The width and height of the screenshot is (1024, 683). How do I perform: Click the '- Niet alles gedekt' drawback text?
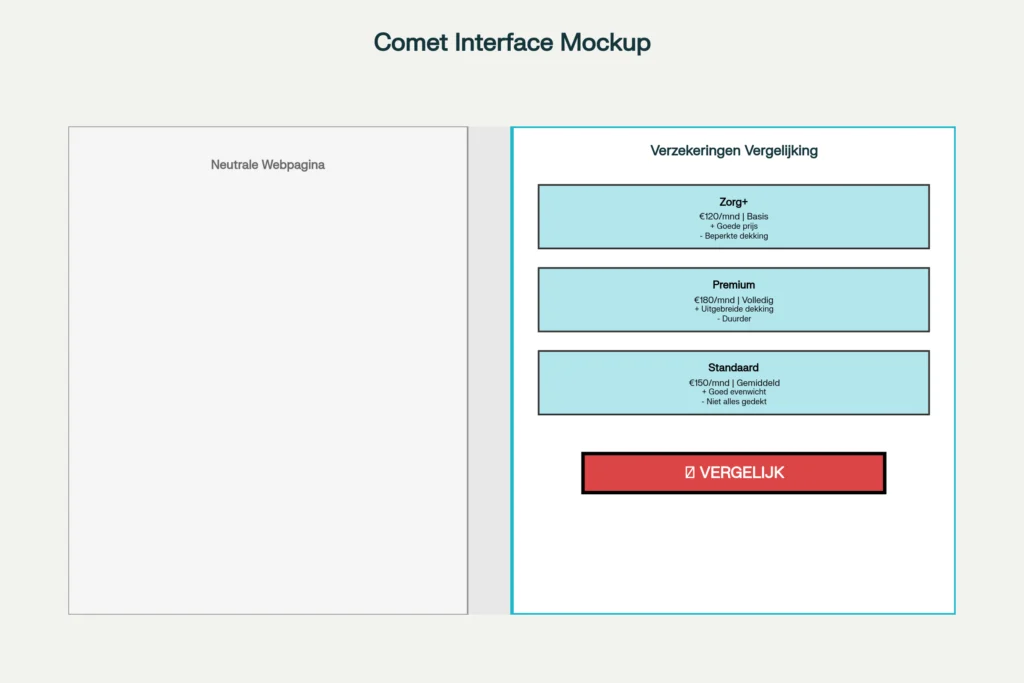point(733,402)
